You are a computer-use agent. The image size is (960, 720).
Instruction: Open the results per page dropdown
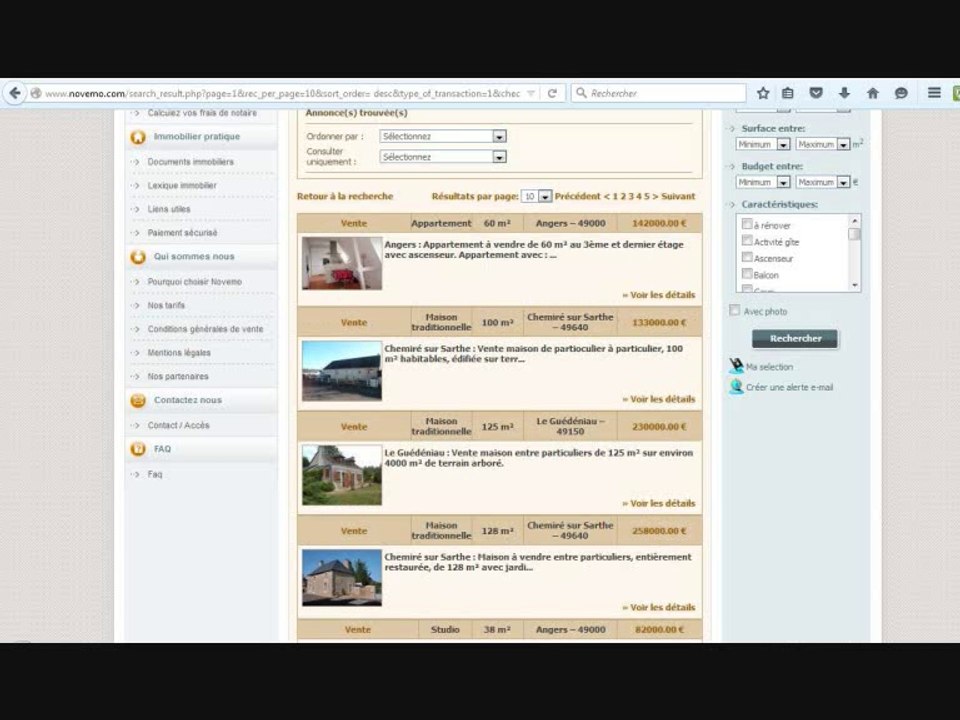point(536,197)
